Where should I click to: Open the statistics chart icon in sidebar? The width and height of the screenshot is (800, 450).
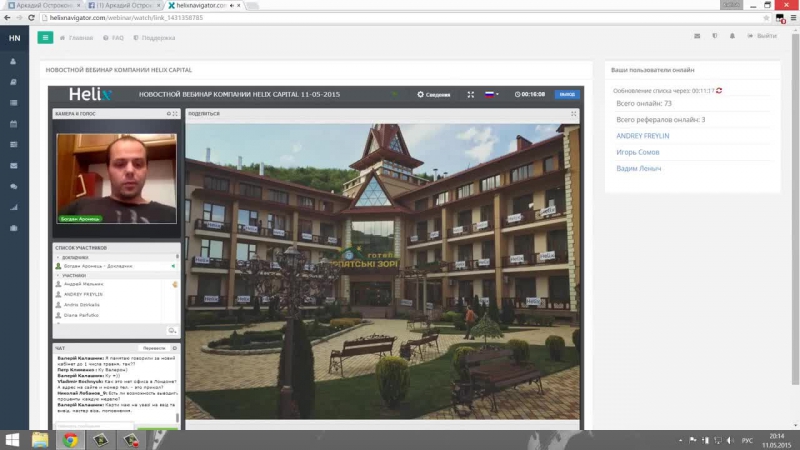tap(14, 208)
